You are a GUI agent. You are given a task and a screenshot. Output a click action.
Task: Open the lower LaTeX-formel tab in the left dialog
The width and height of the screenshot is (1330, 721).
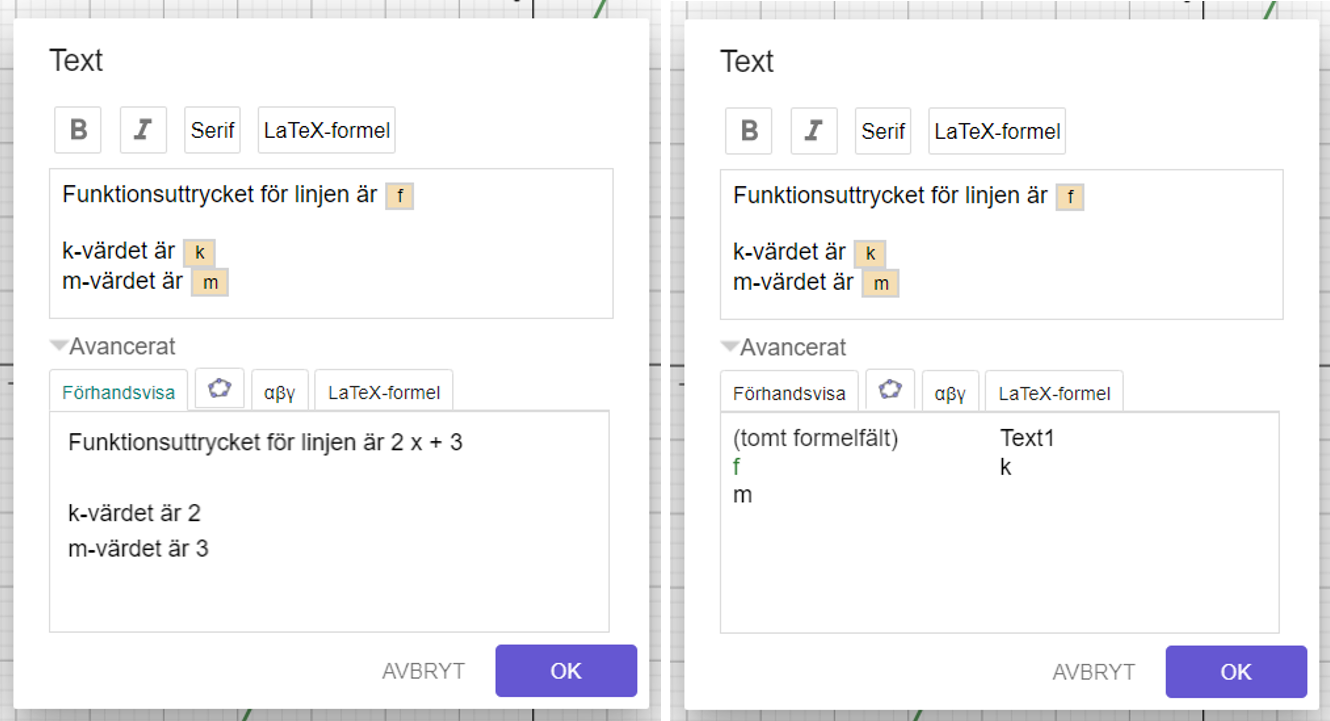[x=384, y=392]
